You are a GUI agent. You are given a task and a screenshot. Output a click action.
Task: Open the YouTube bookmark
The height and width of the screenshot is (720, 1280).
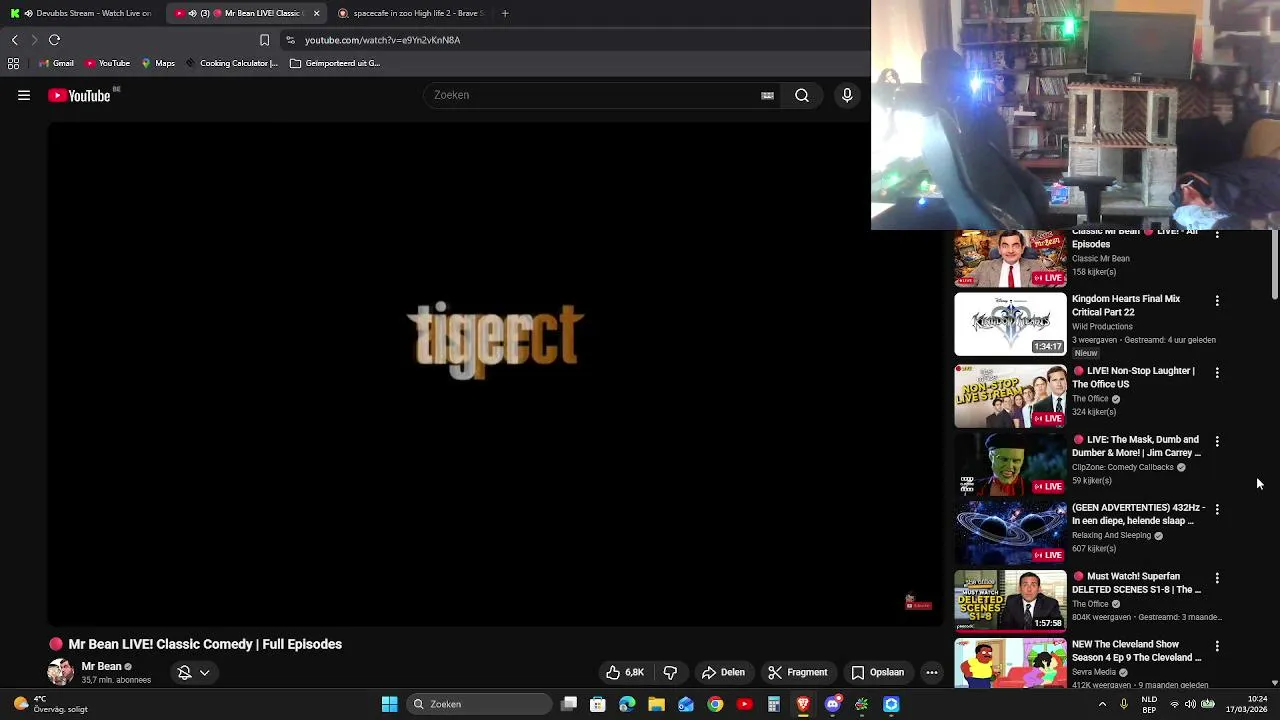click(x=108, y=63)
